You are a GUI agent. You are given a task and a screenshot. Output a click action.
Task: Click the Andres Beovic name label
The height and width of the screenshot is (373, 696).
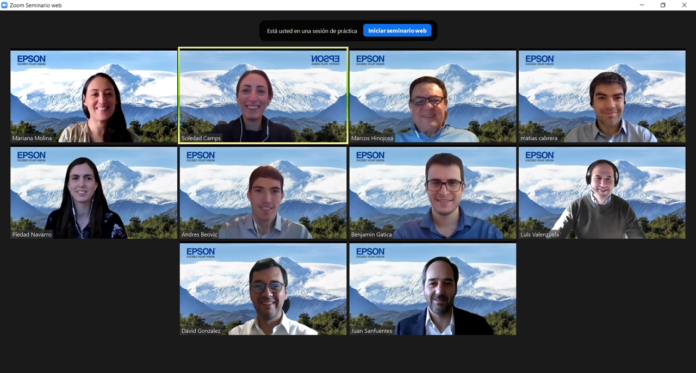(x=200, y=234)
